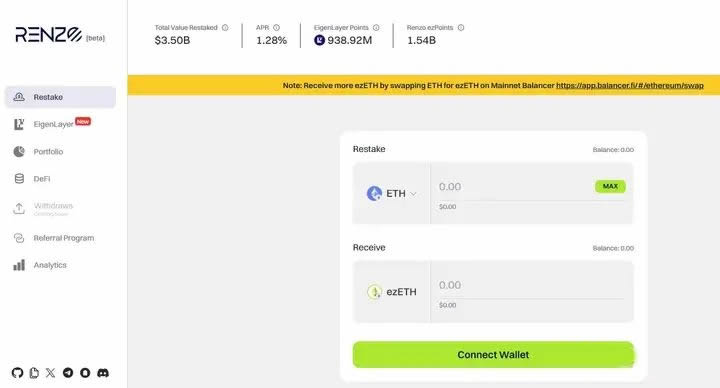Screen dimensions: 720x388
Task: Click the Restake amount input field
Action: (514, 187)
